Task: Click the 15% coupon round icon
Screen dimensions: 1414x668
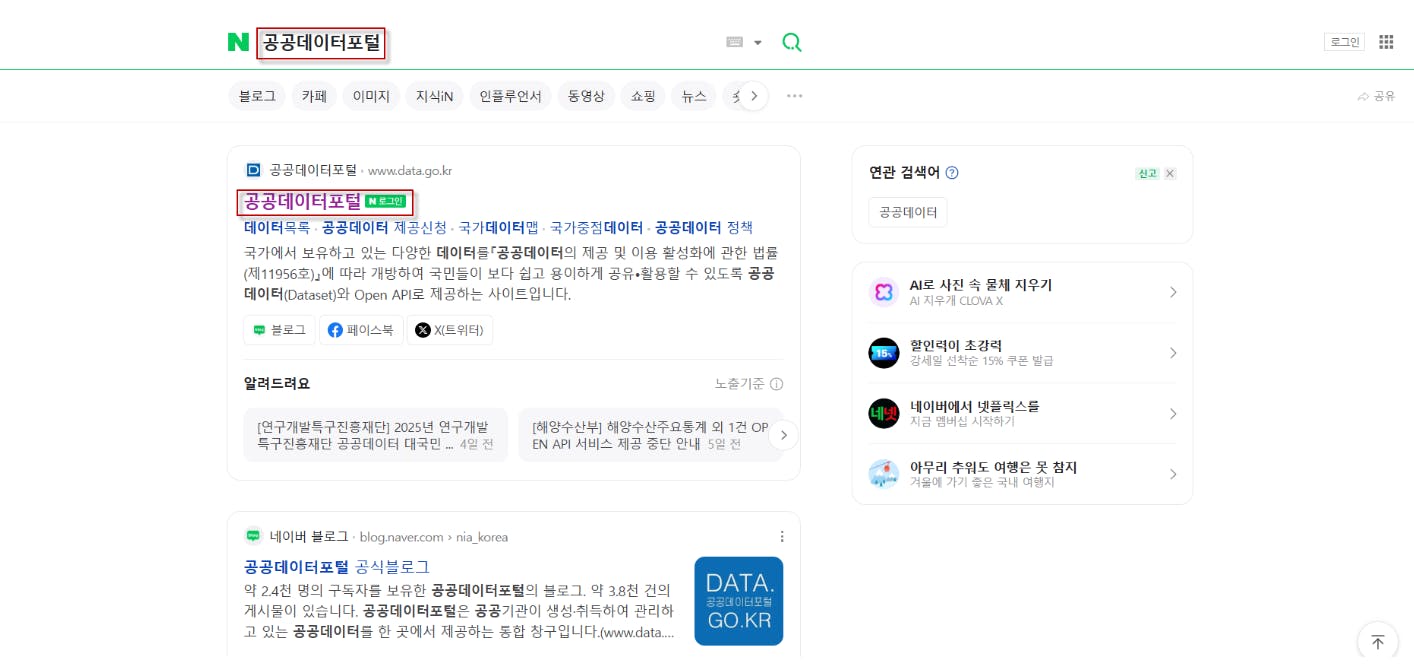Action: (x=884, y=353)
